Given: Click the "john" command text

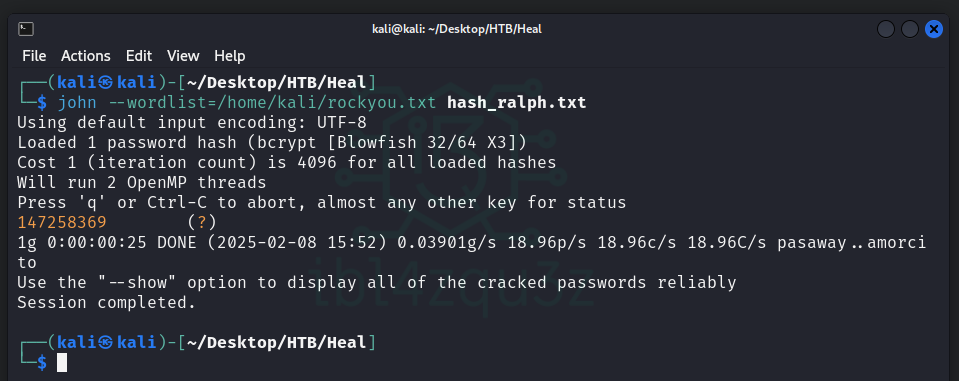Looking at the screenshot, I should pos(77,102).
